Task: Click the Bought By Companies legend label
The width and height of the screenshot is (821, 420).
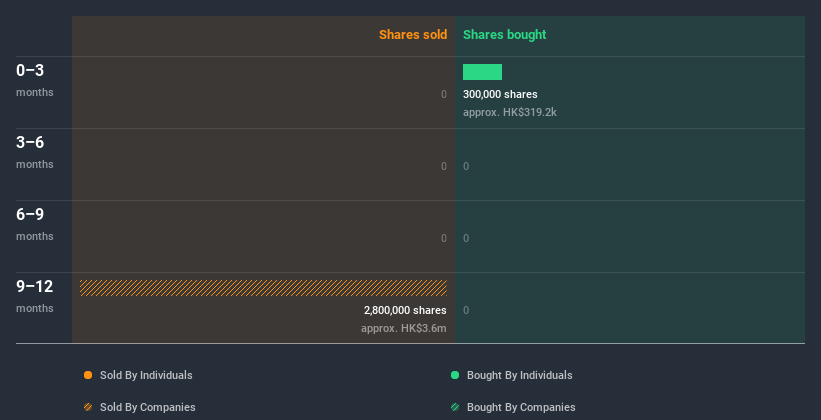Action: [x=521, y=407]
